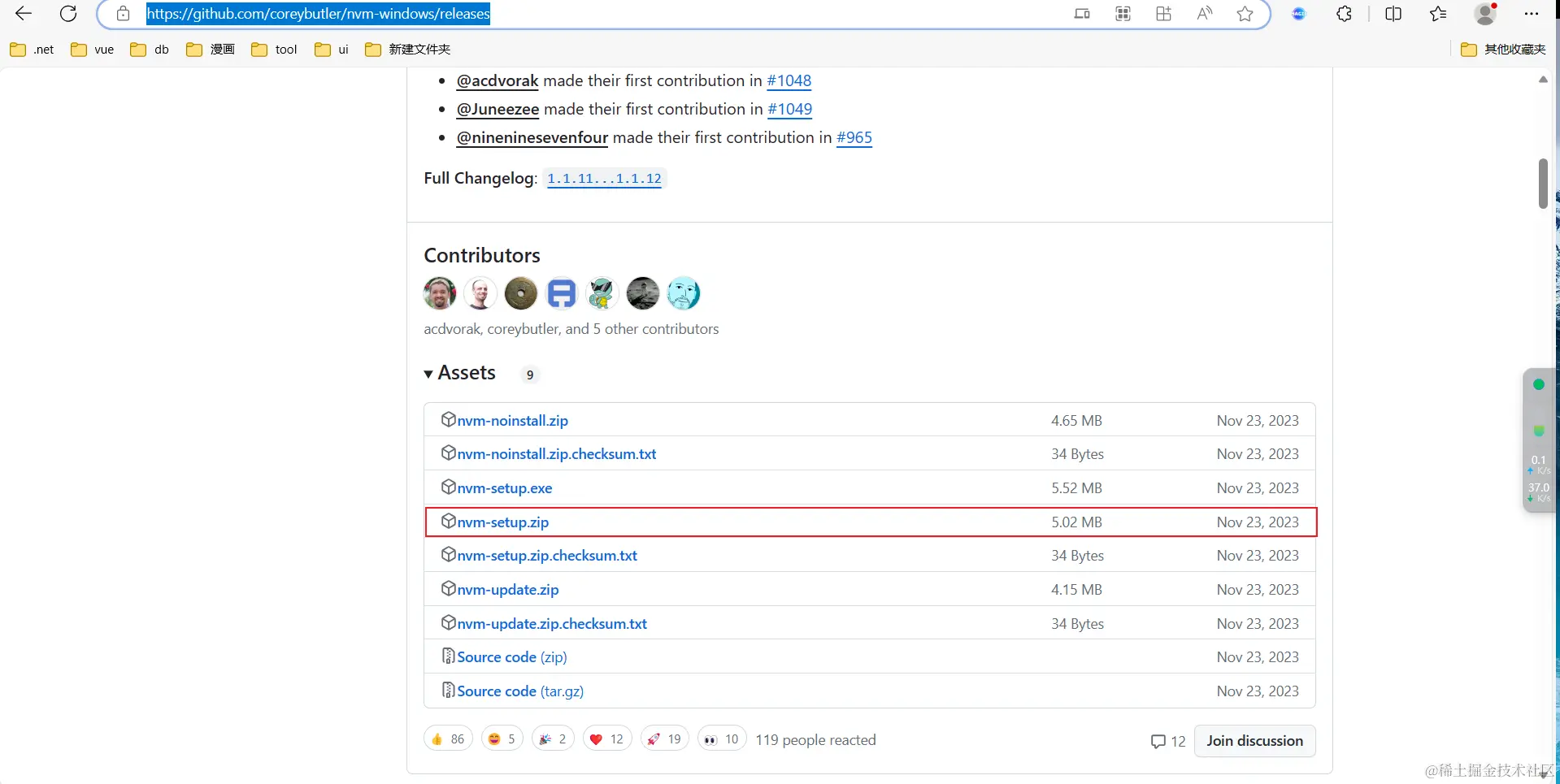Toggle heart reaction with 12
The image size is (1560, 784).
(x=607, y=739)
